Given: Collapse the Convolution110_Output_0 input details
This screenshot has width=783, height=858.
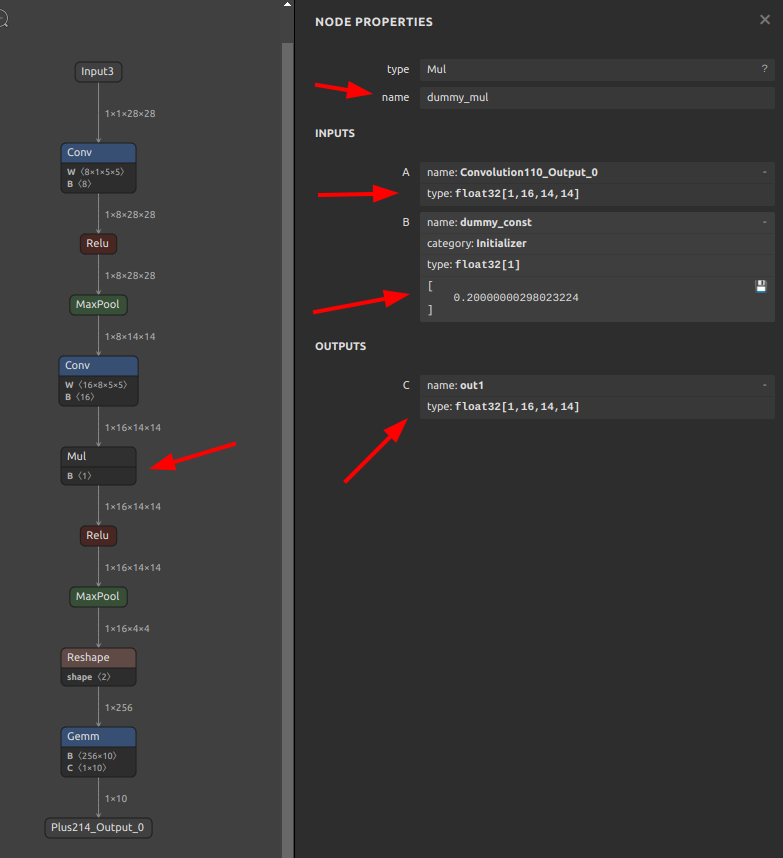Looking at the screenshot, I should pyautogui.click(x=764, y=173).
